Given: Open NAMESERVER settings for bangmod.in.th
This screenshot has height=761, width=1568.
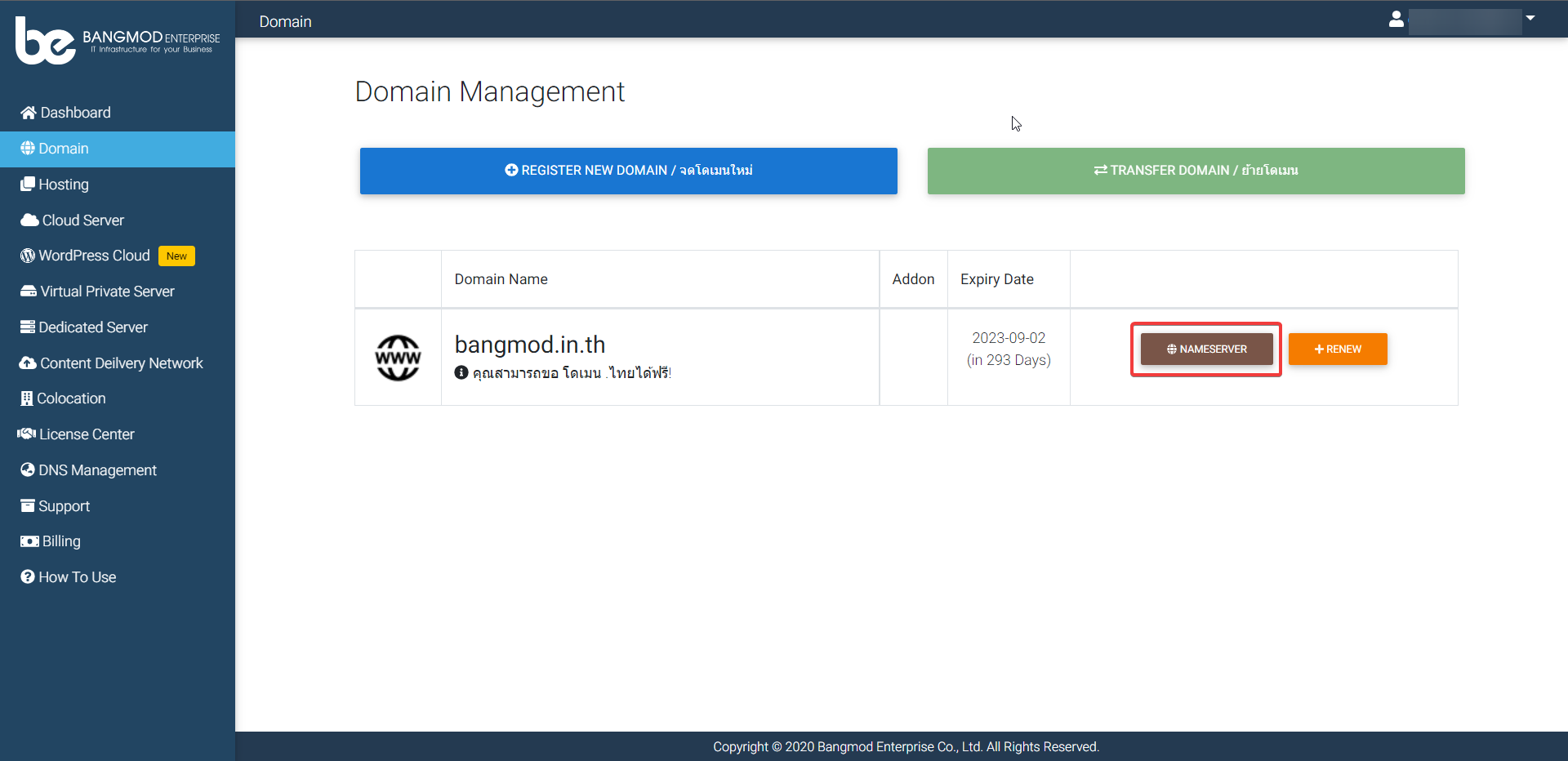Looking at the screenshot, I should pyautogui.click(x=1206, y=349).
